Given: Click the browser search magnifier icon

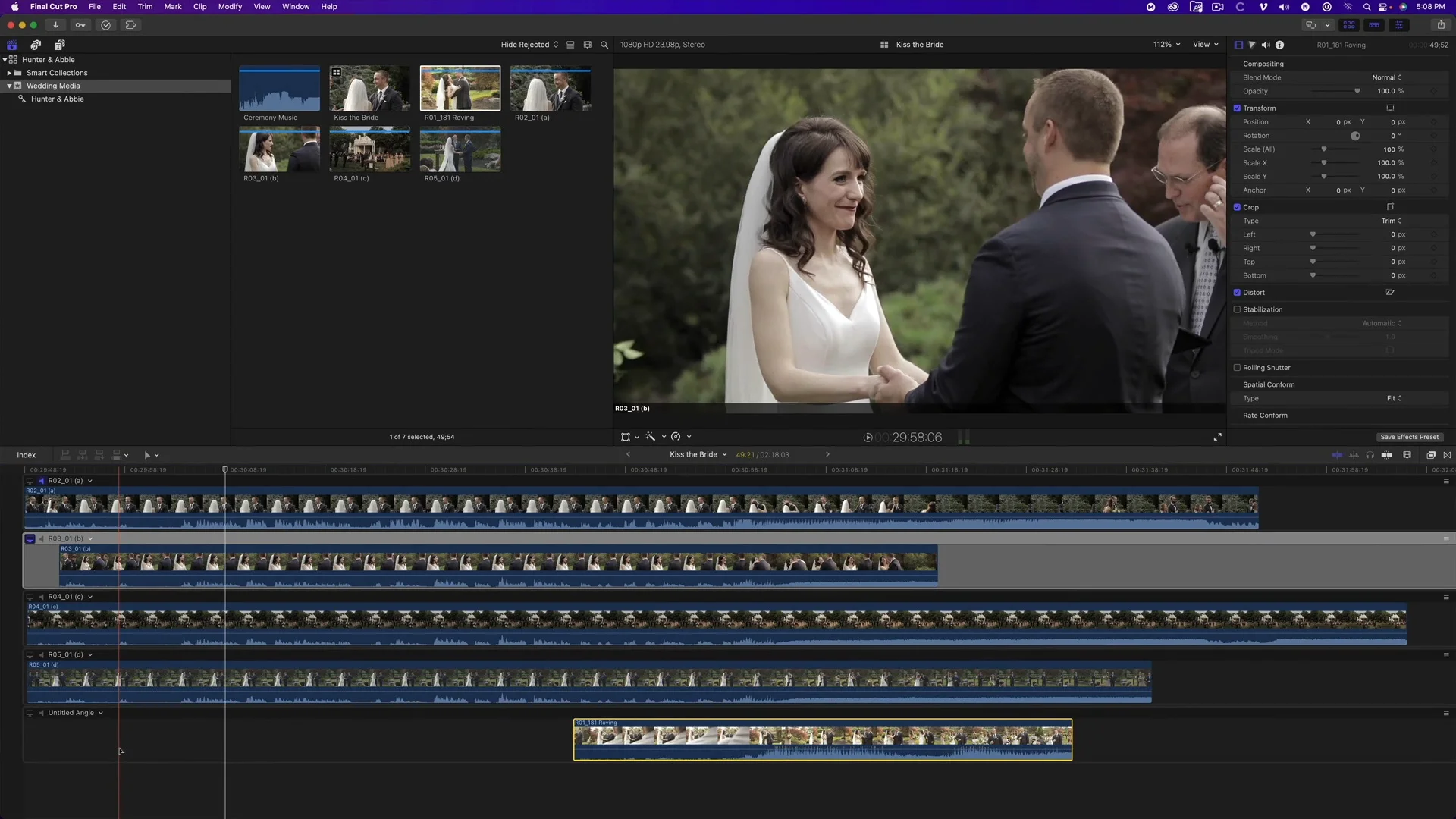Looking at the screenshot, I should (604, 45).
